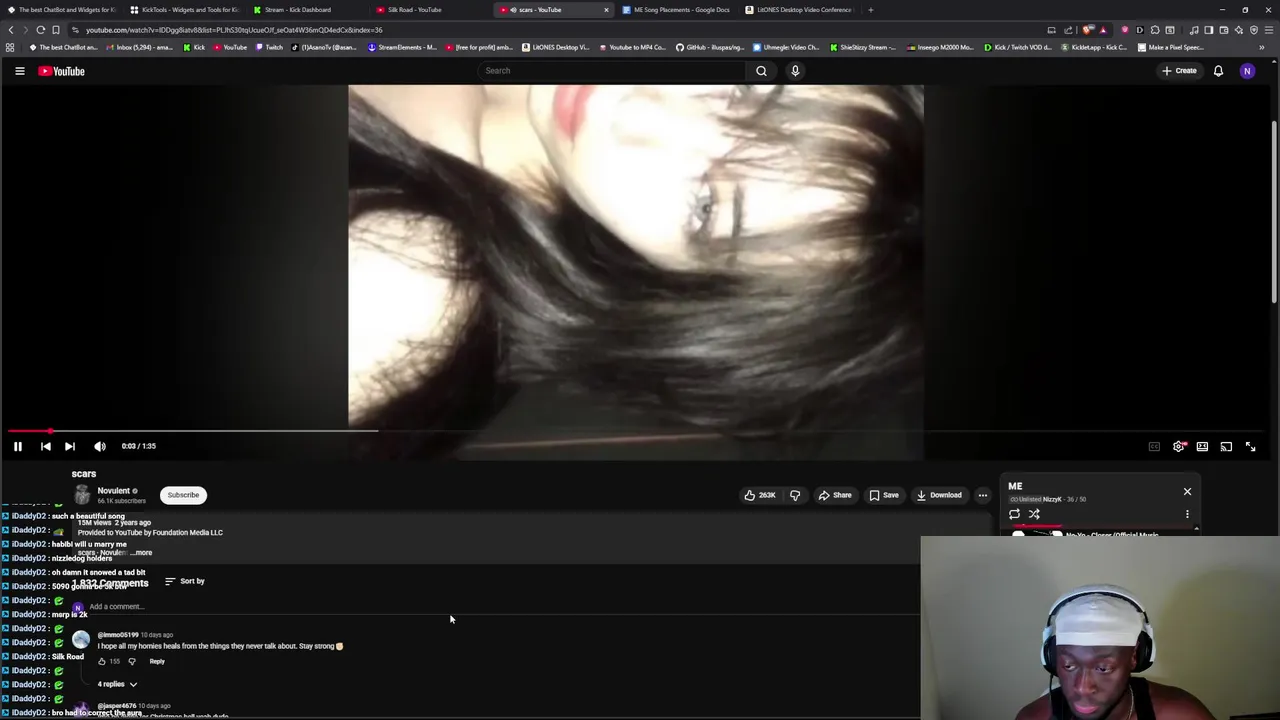The image size is (1280, 720).
Task: Open the @immo05199 commenter avatar
Action: pyautogui.click(x=81, y=640)
